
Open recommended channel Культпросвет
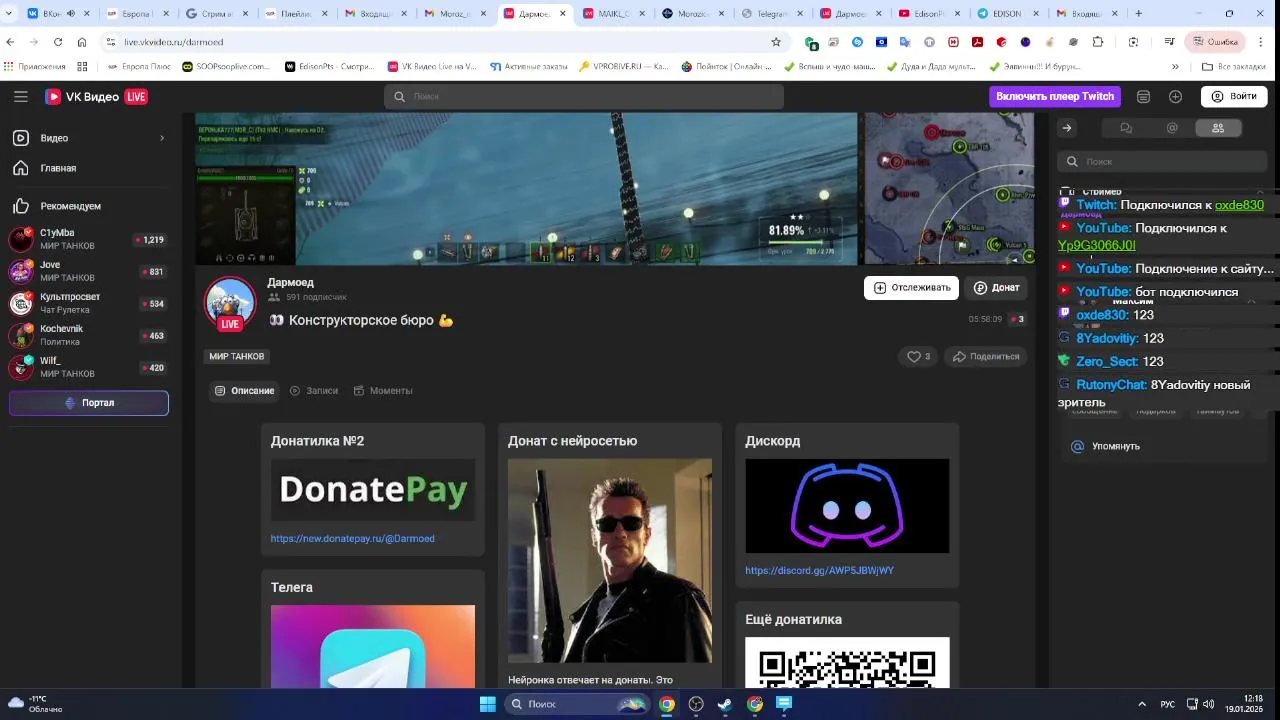[88, 303]
